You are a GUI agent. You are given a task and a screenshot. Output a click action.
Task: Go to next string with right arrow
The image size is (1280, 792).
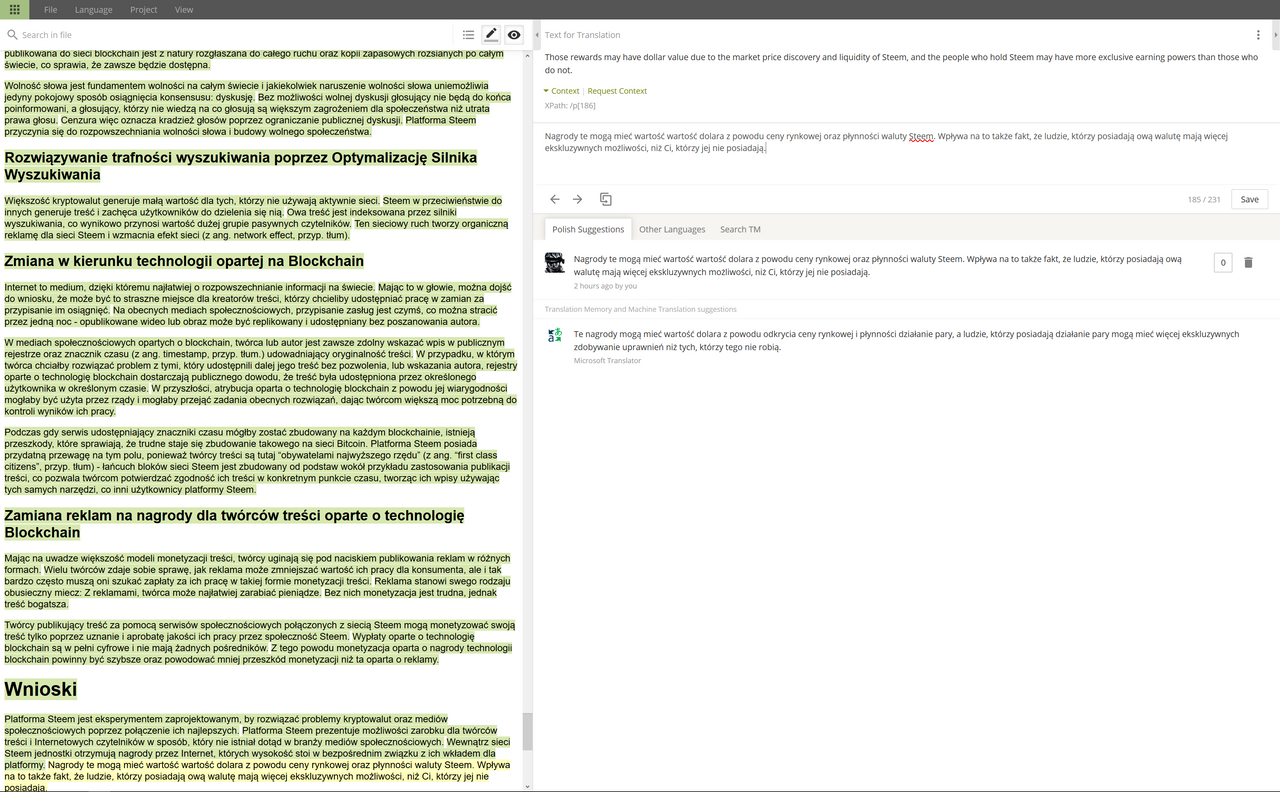[x=577, y=199]
